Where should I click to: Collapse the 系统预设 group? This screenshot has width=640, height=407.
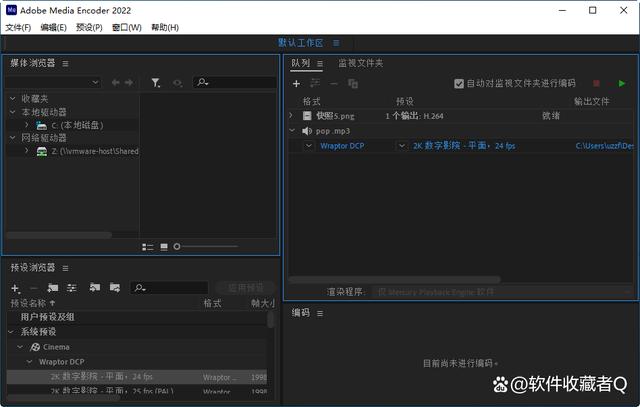(11, 332)
